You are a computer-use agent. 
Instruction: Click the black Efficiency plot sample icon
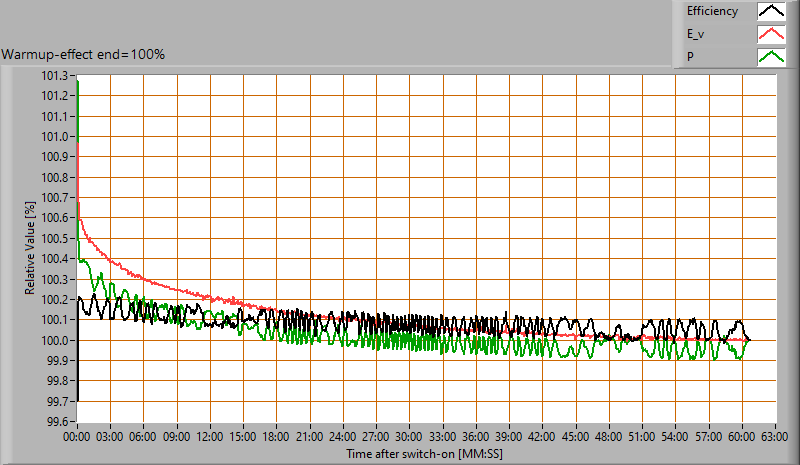point(771,12)
